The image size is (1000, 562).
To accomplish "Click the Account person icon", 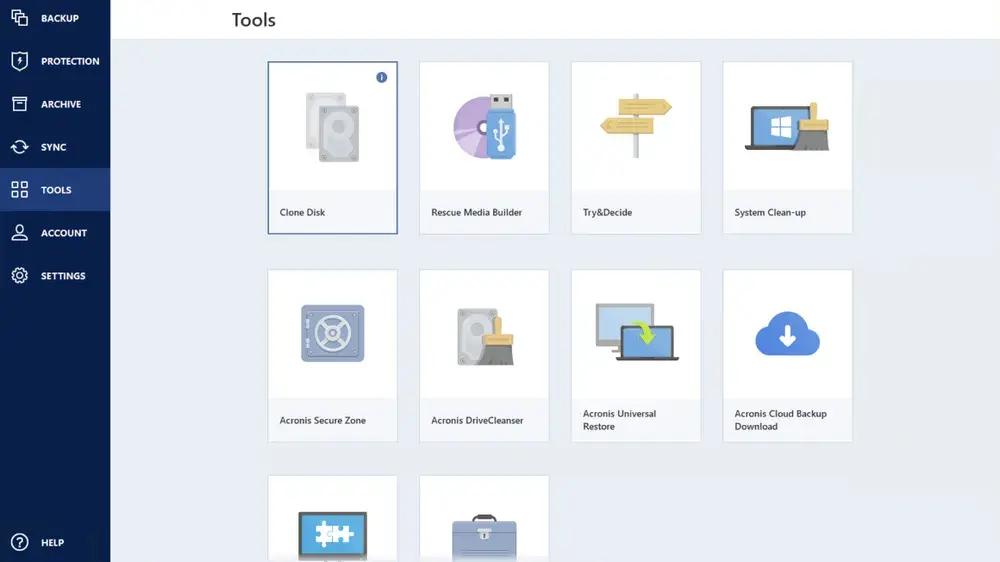I will click(20, 232).
